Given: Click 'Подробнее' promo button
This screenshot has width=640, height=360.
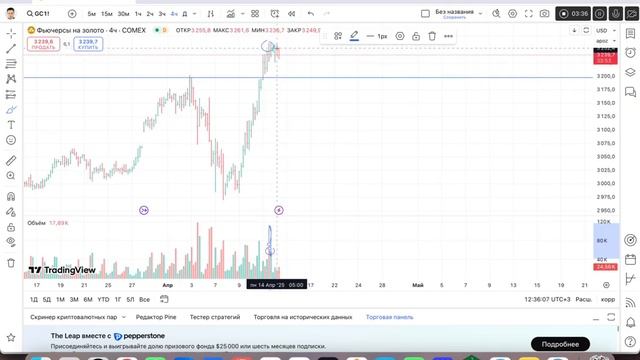Looking at the screenshot, I should click(560, 344).
